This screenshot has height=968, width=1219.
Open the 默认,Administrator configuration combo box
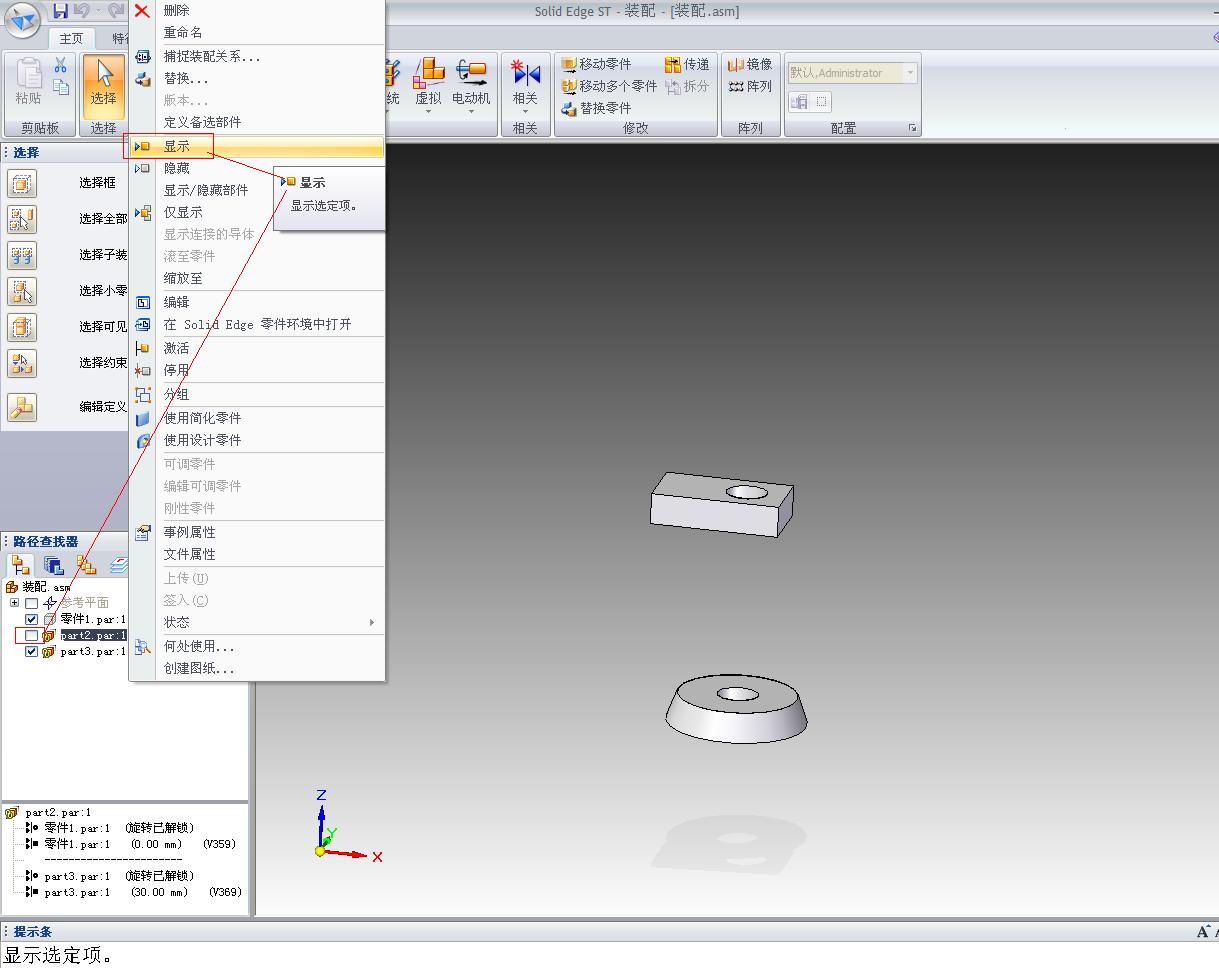[x=853, y=73]
